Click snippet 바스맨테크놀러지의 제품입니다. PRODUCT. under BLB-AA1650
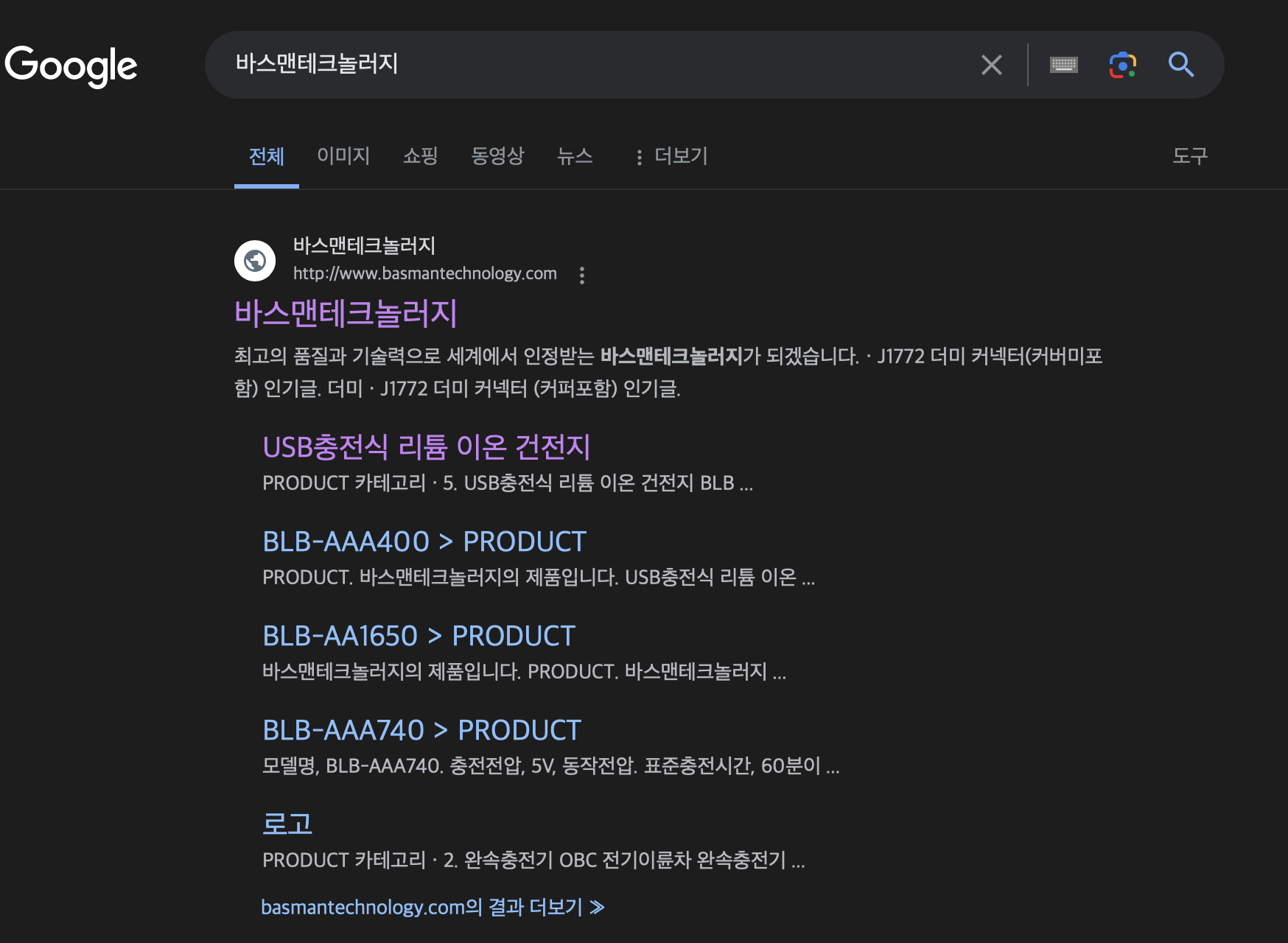 tap(525, 671)
